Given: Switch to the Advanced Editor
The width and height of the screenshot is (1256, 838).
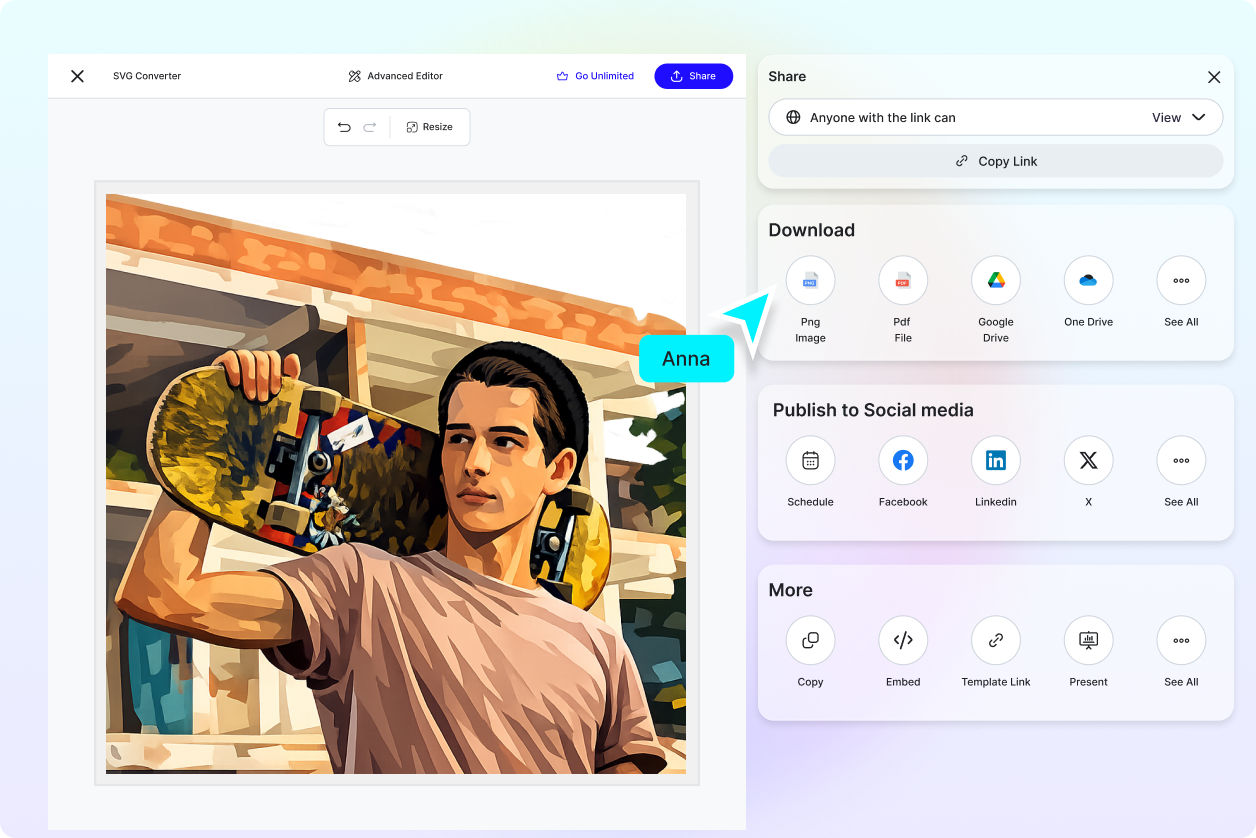Looking at the screenshot, I should [395, 75].
